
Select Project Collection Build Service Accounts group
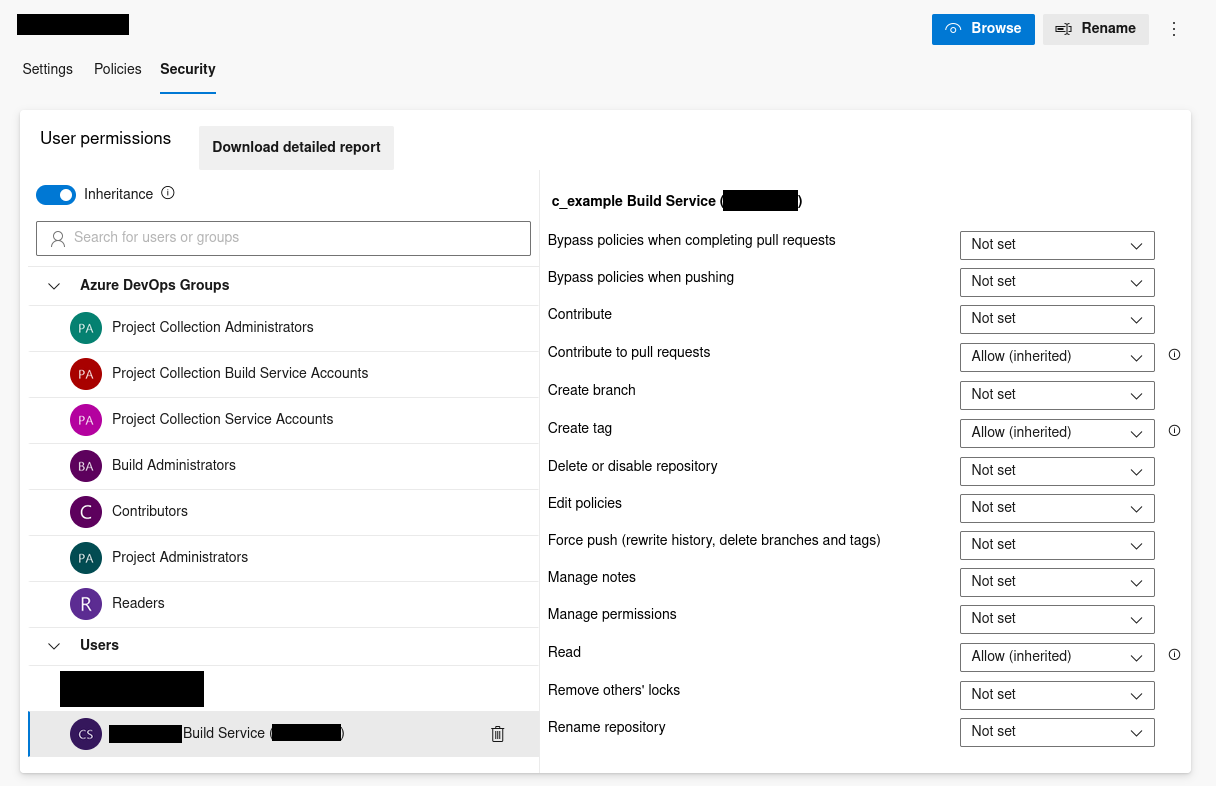tap(240, 374)
